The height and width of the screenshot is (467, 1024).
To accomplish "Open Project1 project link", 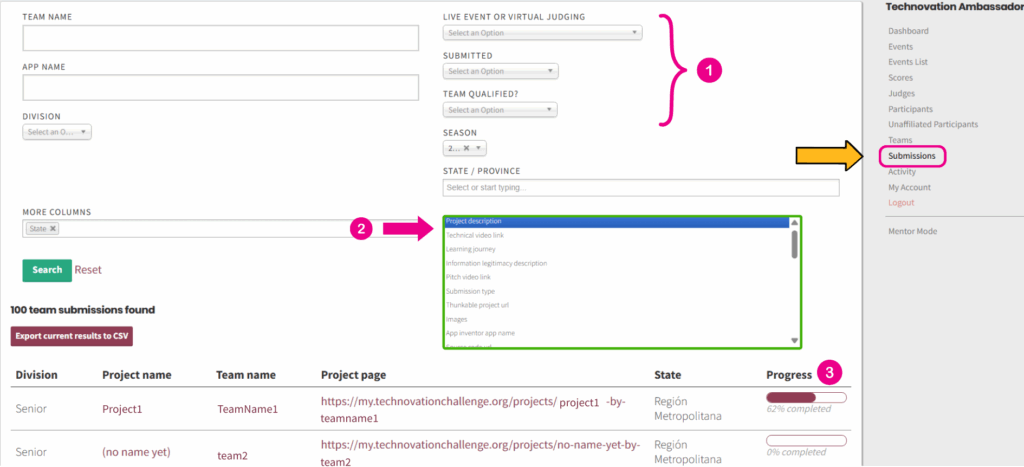I will click(x=122, y=409).
